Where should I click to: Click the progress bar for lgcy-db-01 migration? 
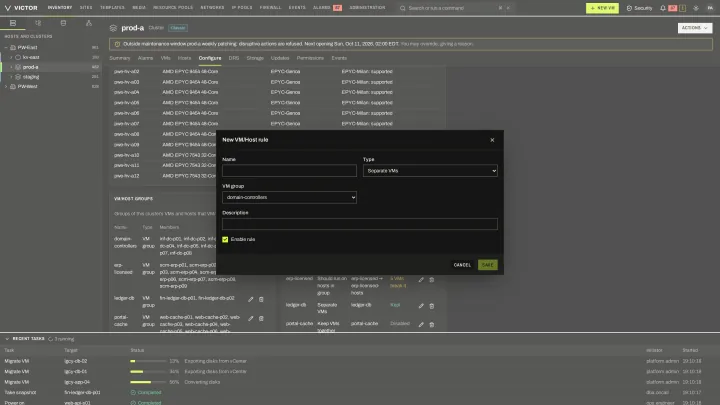pos(147,372)
